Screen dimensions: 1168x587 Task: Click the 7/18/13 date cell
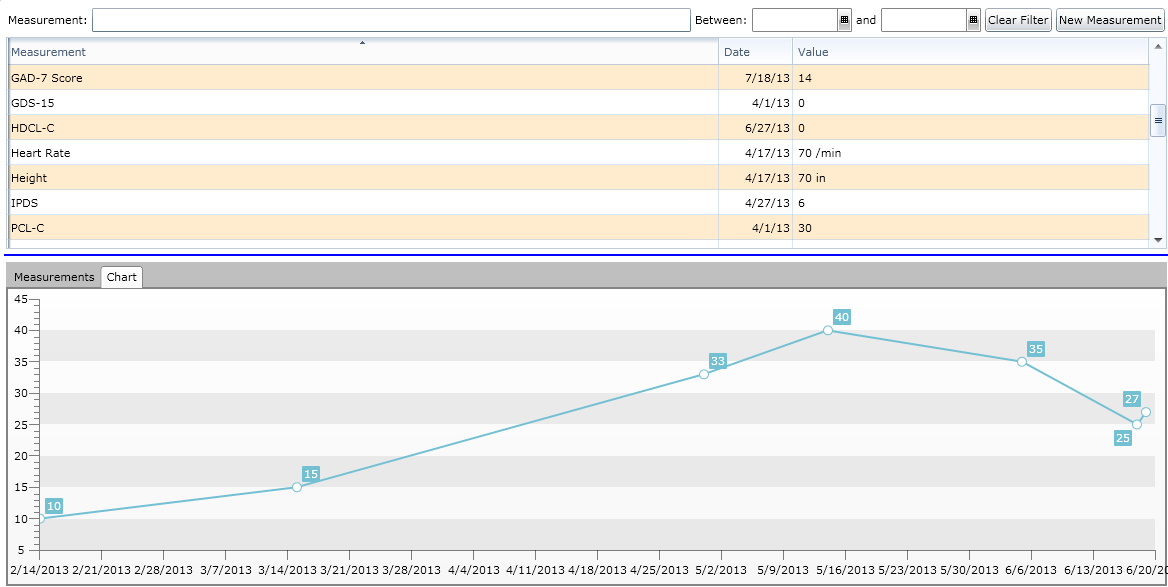(755, 77)
